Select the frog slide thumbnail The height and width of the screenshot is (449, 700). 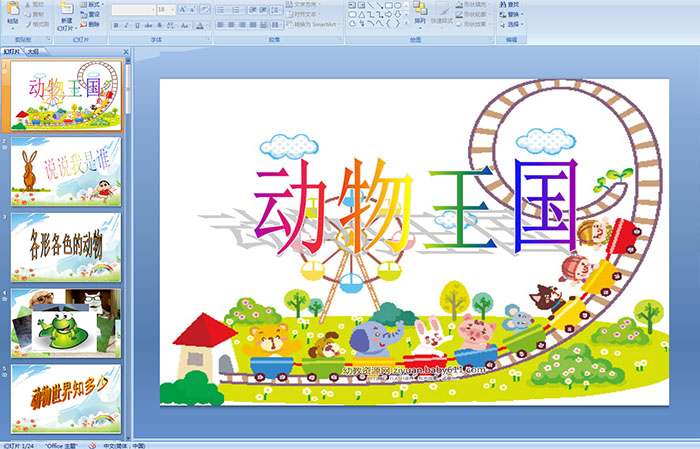tap(66, 322)
